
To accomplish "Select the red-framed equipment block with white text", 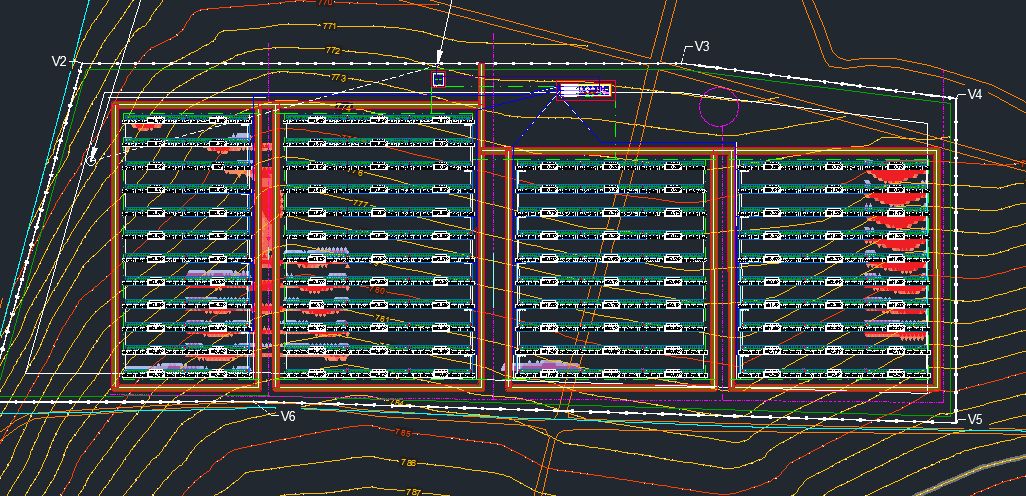I will [585, 90].
